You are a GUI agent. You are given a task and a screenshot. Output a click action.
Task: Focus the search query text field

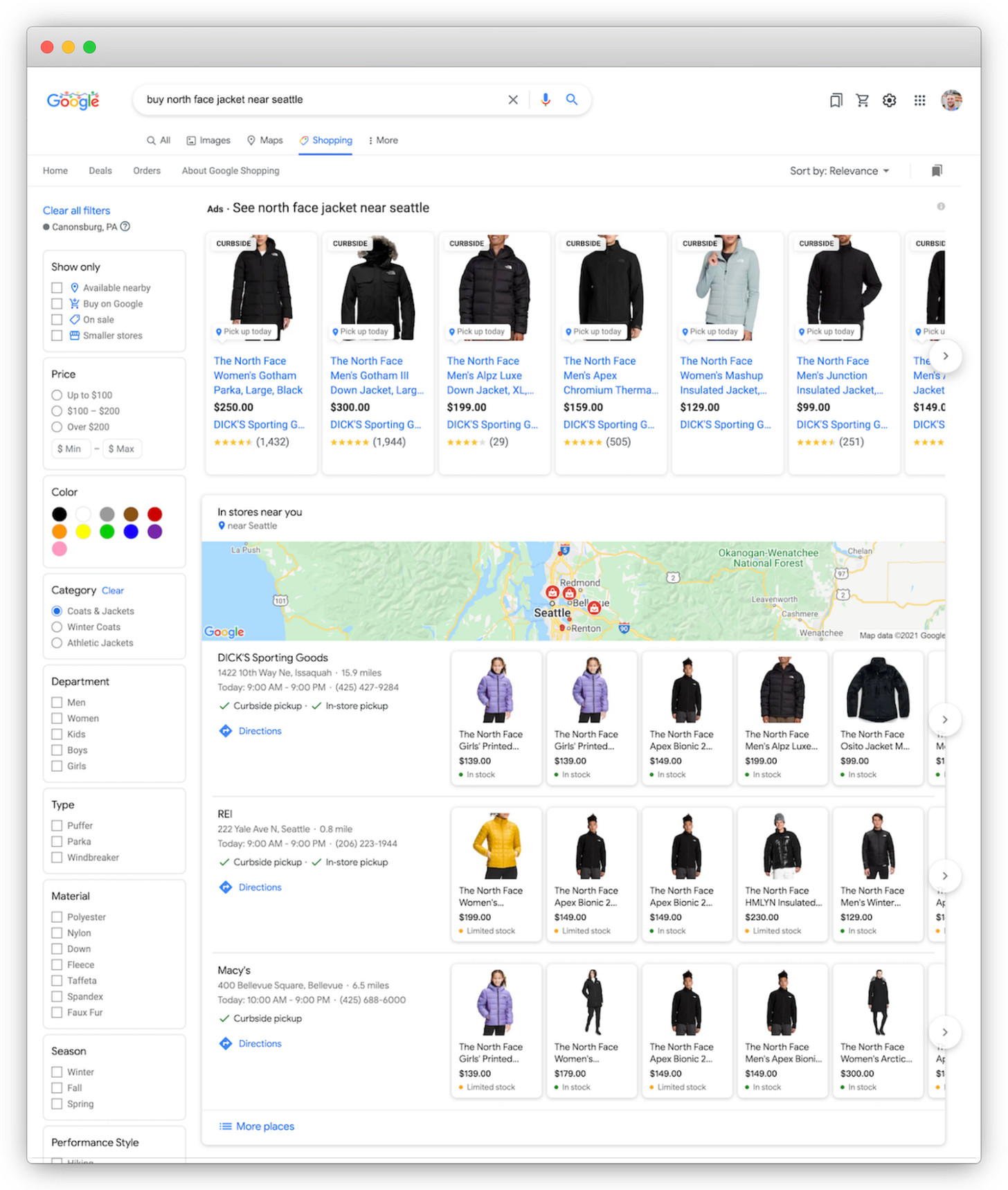pos(322,100)
